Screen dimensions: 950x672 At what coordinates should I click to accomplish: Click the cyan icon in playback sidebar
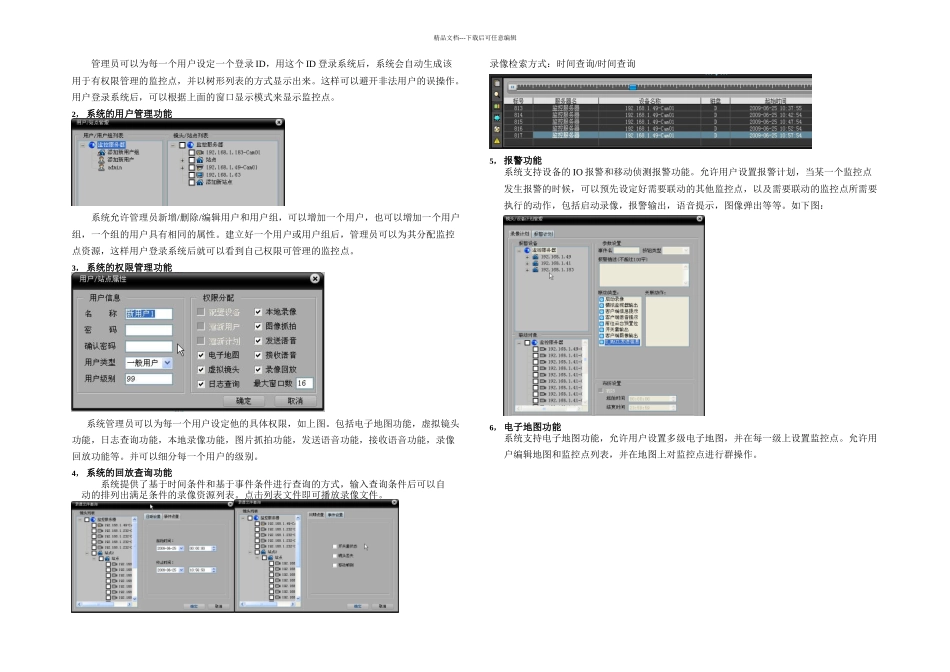(497, 118)
